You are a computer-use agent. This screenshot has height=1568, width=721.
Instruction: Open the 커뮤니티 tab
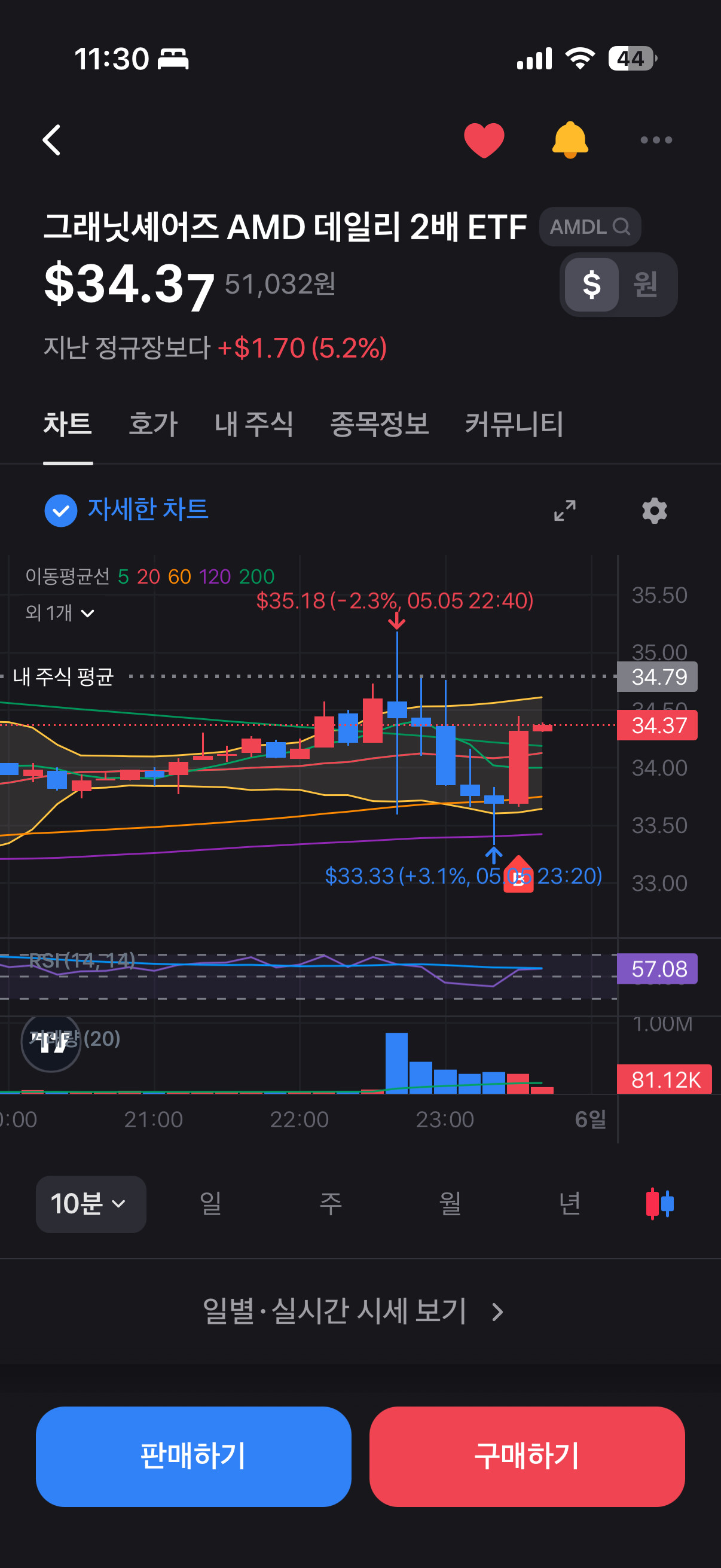pos(514,423)
